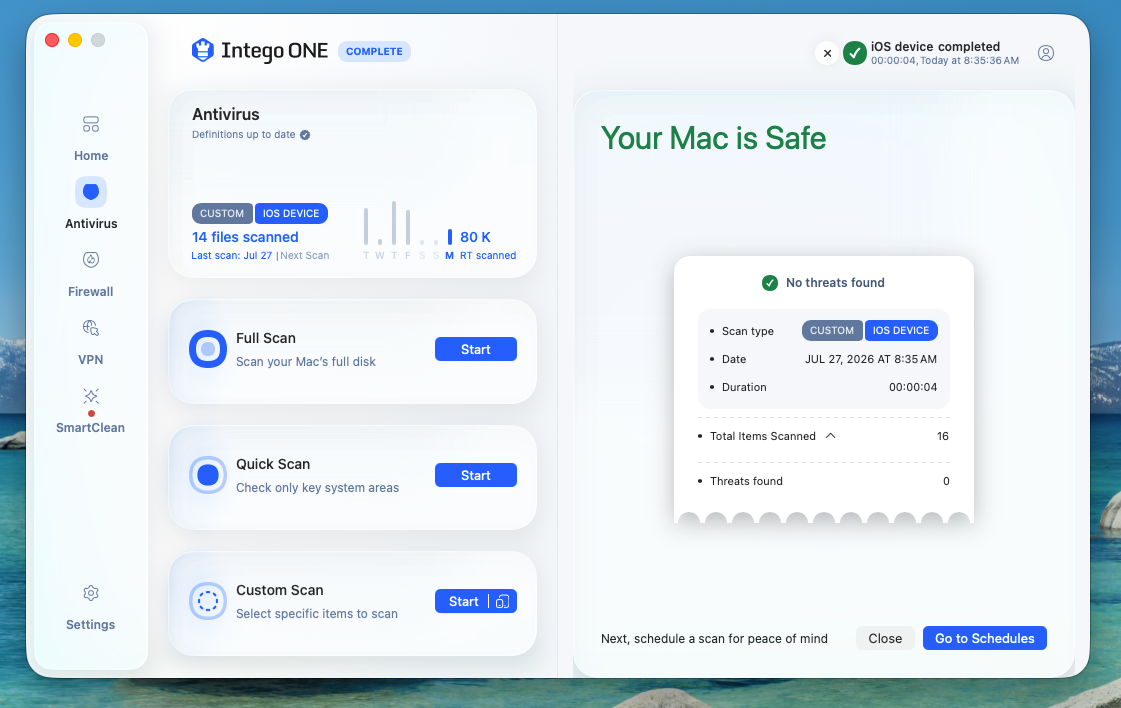Viewport: 1121px width, 708px height.
Task: Start the Custom Scan
Action: (463, 601)
